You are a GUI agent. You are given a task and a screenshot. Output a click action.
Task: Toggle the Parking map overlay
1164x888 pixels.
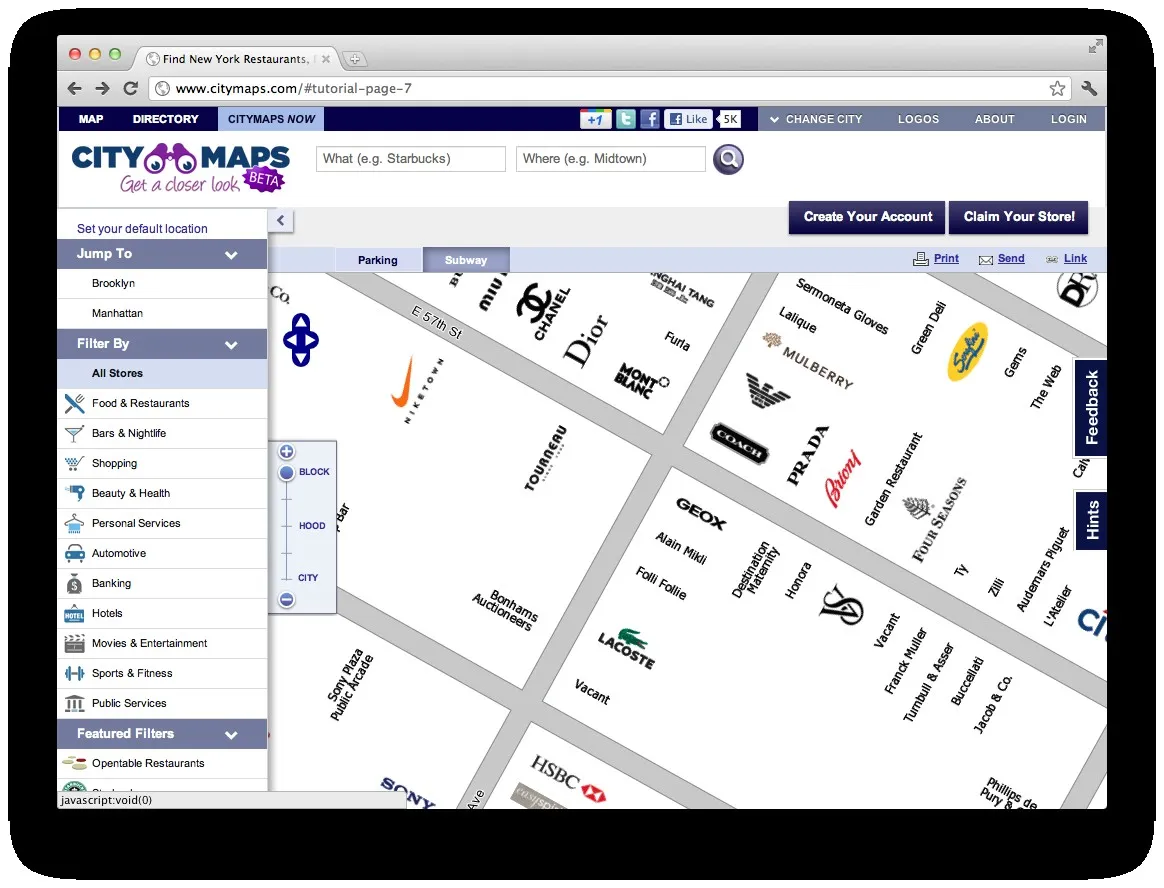(x=378, y=260)
